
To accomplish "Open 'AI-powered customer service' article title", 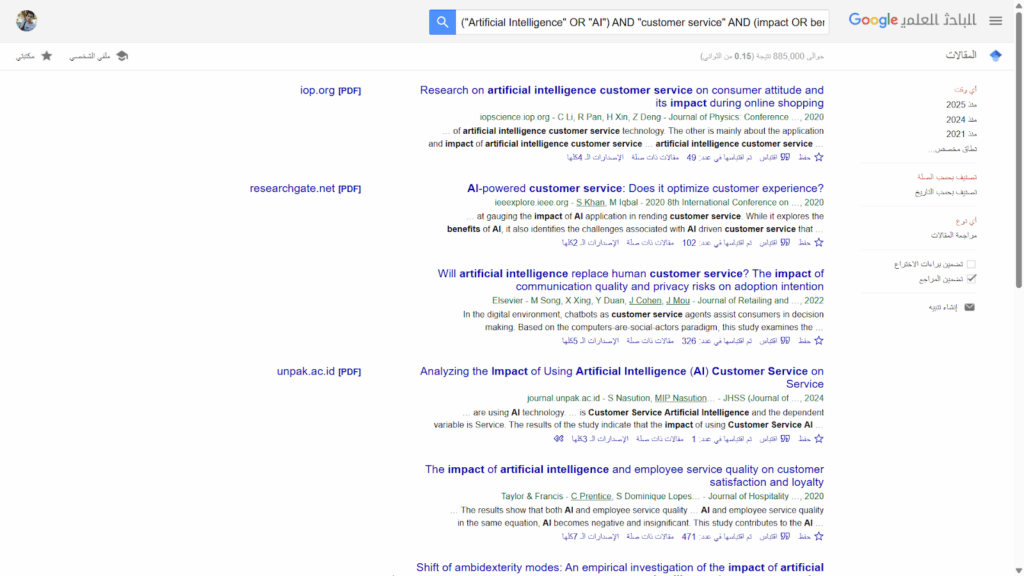I will (x=645, y=188).
